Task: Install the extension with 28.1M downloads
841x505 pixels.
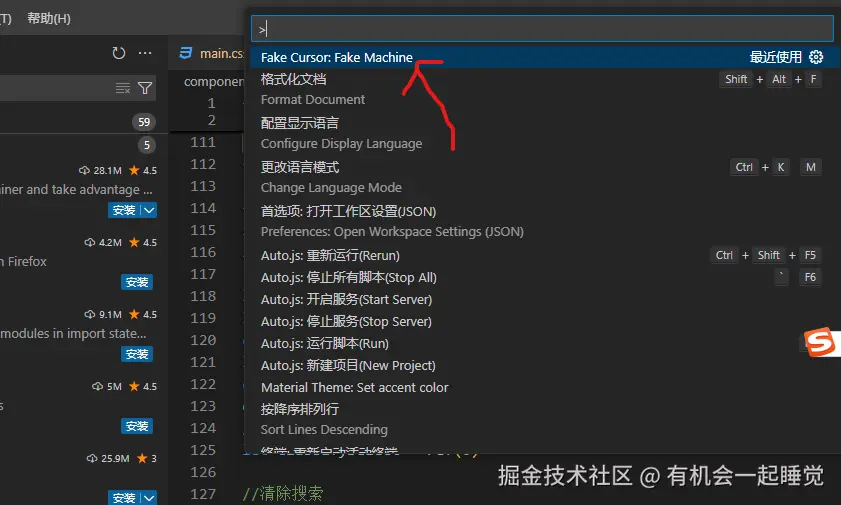Action: pyautogui.click(x=124, y=210)
